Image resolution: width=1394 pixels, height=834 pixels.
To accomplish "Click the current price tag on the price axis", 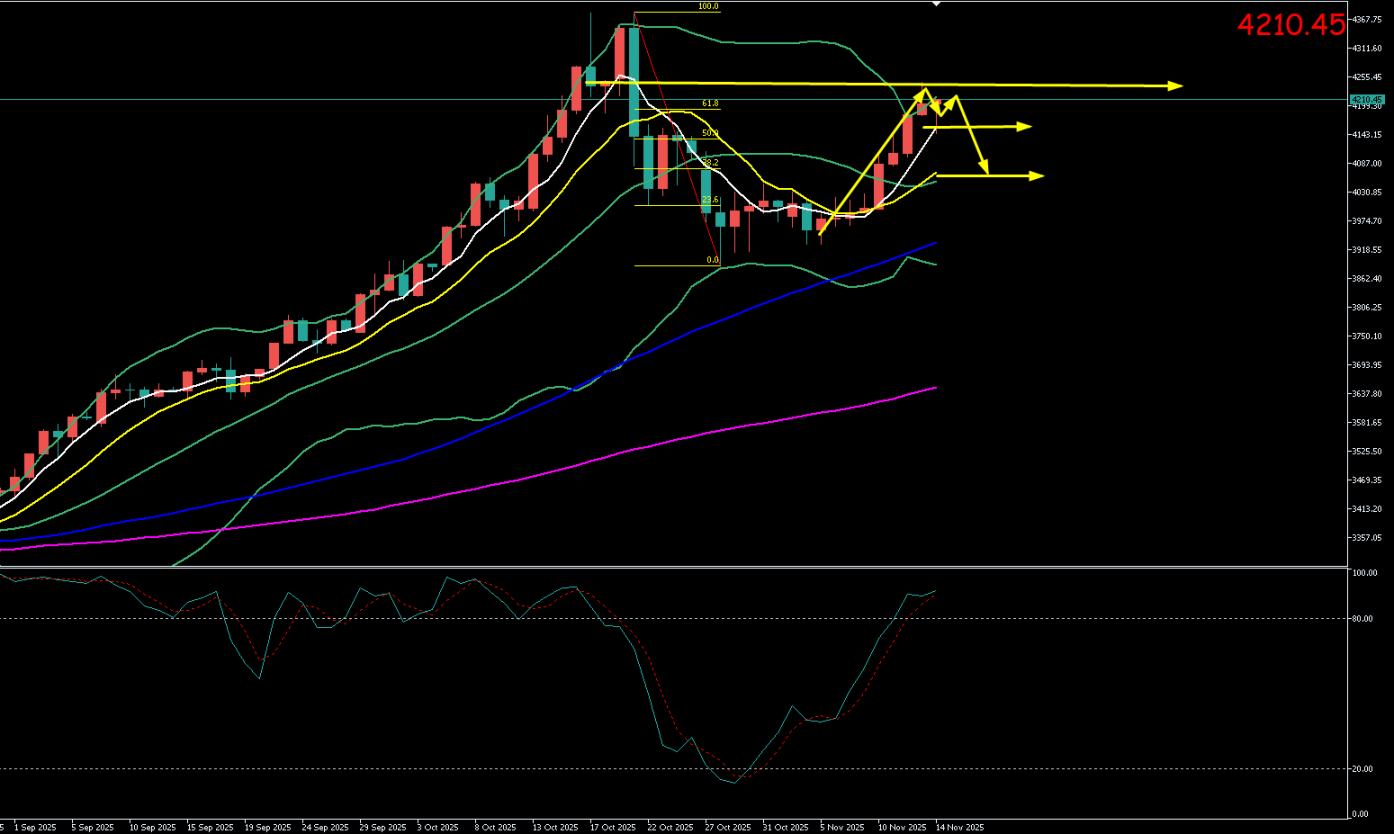I will 1365,100.
